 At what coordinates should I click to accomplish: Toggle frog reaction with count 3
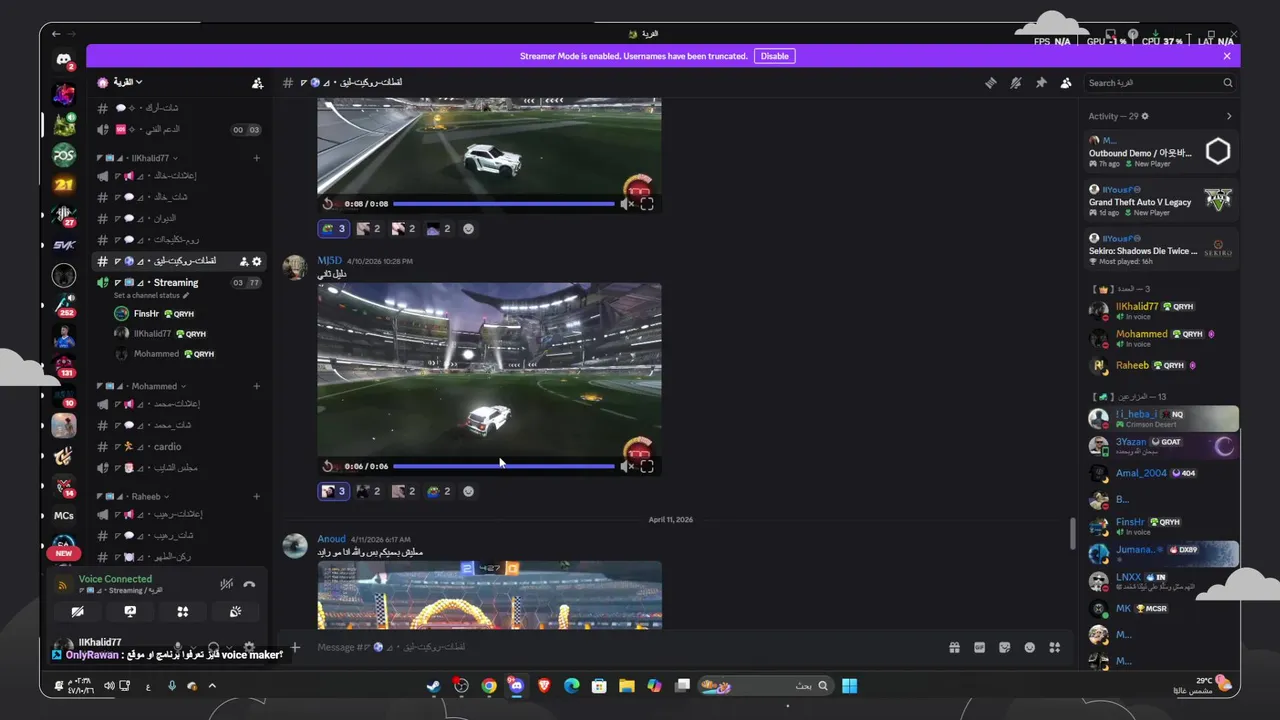(x=334, y=229)
